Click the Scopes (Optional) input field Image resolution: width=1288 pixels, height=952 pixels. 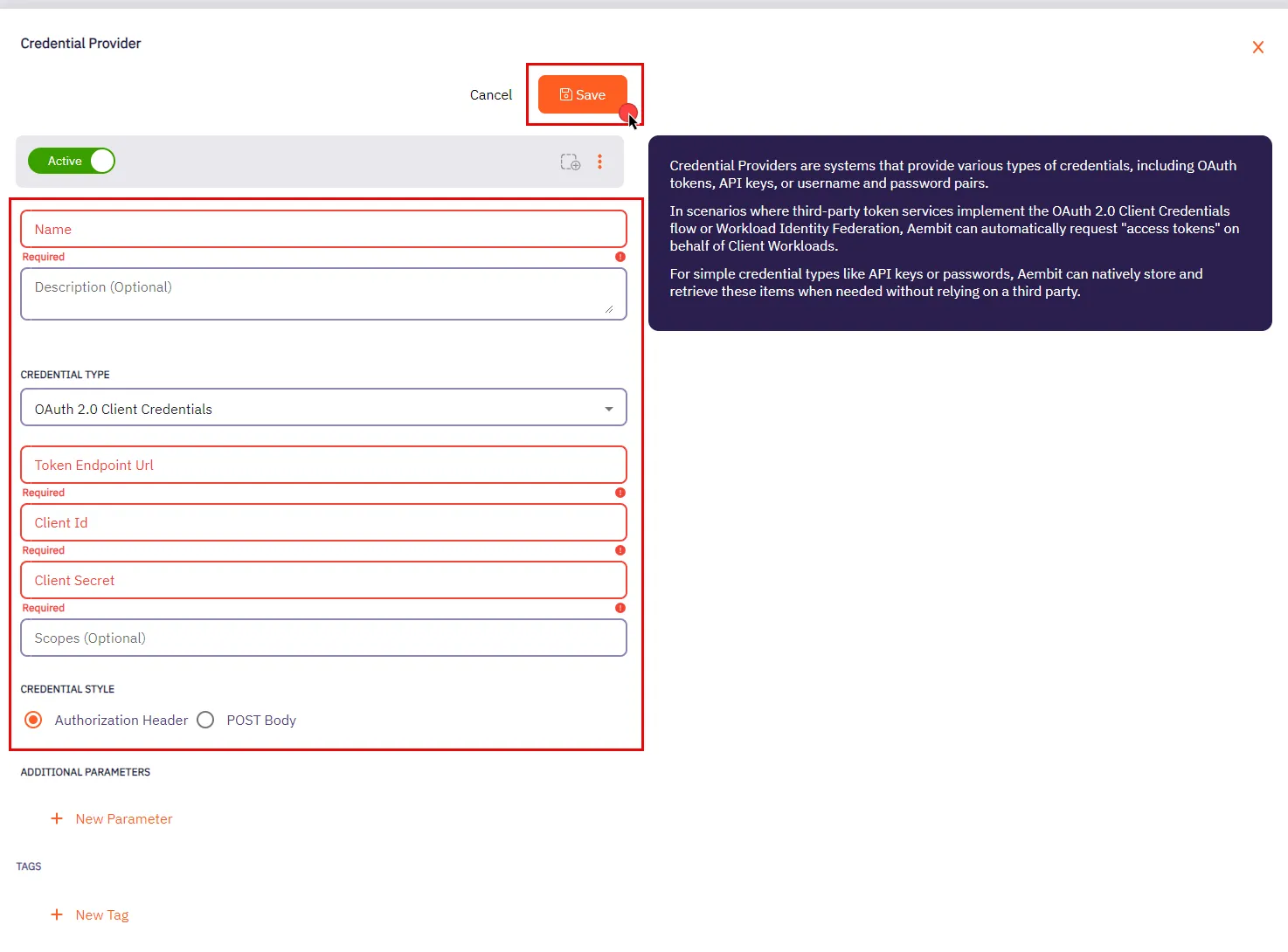pos(323,638)
